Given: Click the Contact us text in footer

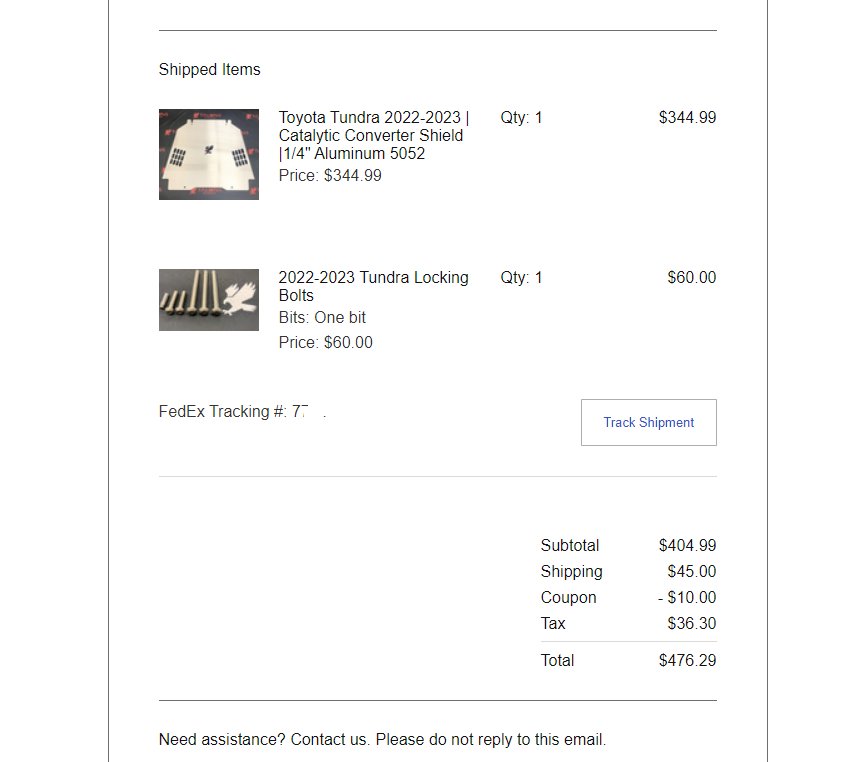Looking at the screenshot, I should (330, 740).
